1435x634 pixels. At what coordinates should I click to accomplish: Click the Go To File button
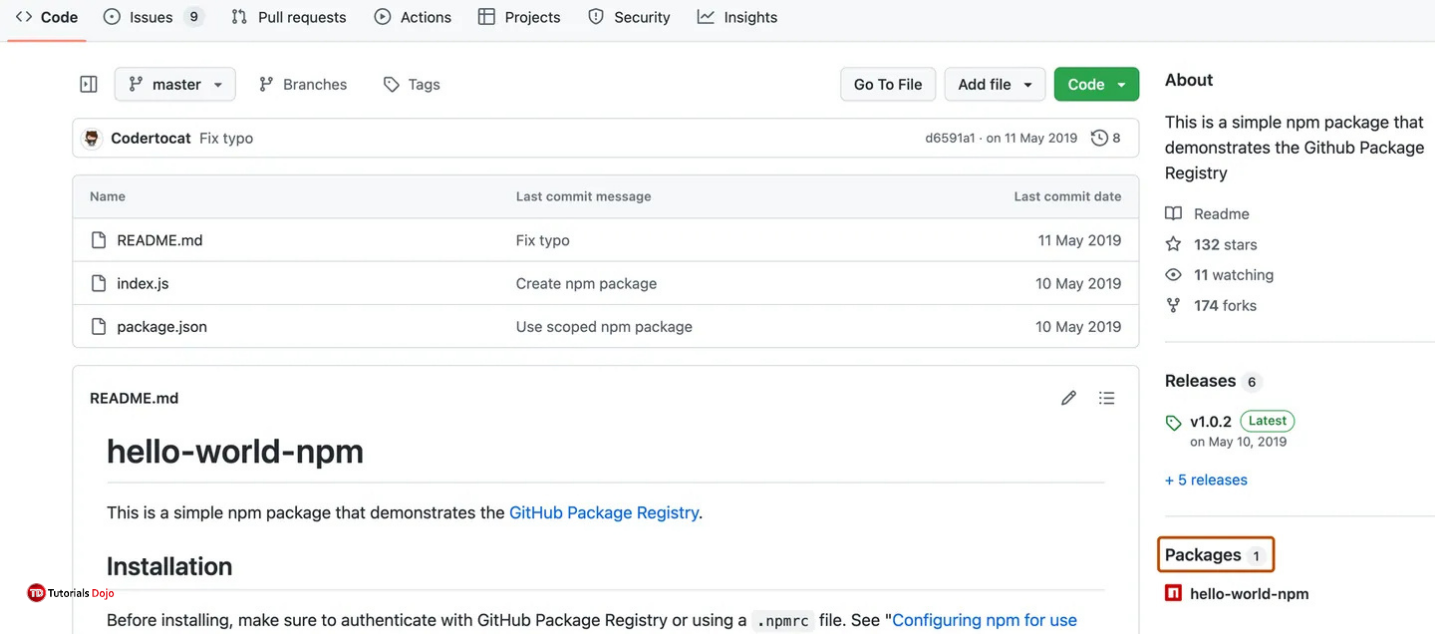(x=887, y=84)
